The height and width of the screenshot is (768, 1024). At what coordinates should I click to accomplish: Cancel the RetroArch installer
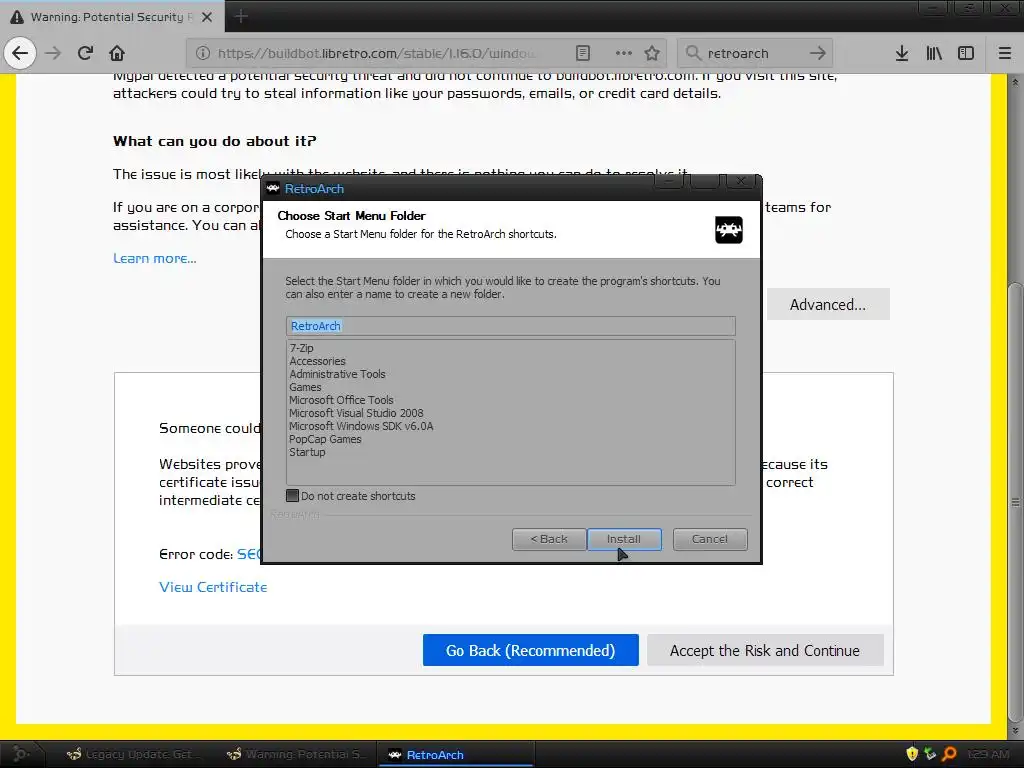[x=710, y=539]
